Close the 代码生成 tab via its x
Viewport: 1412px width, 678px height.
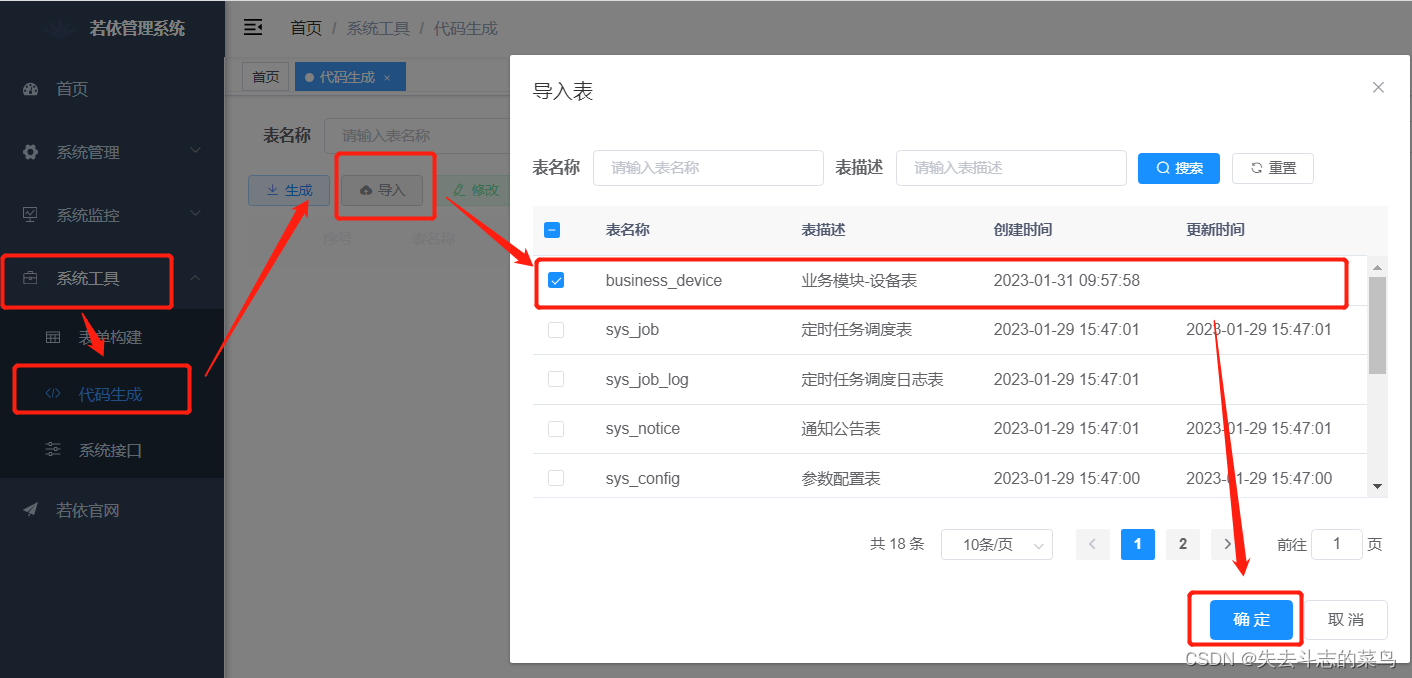387,77
